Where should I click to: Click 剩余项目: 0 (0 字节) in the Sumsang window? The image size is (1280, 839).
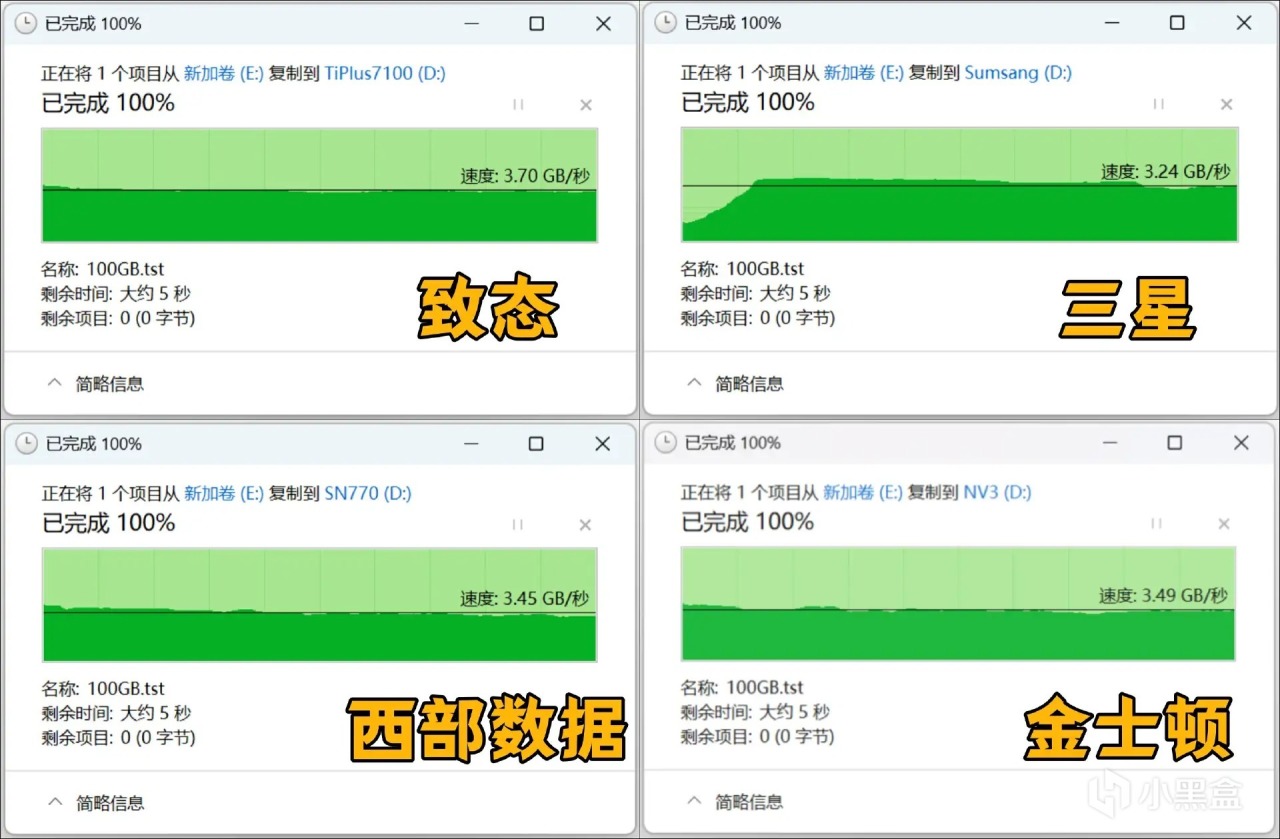(758, 319)
